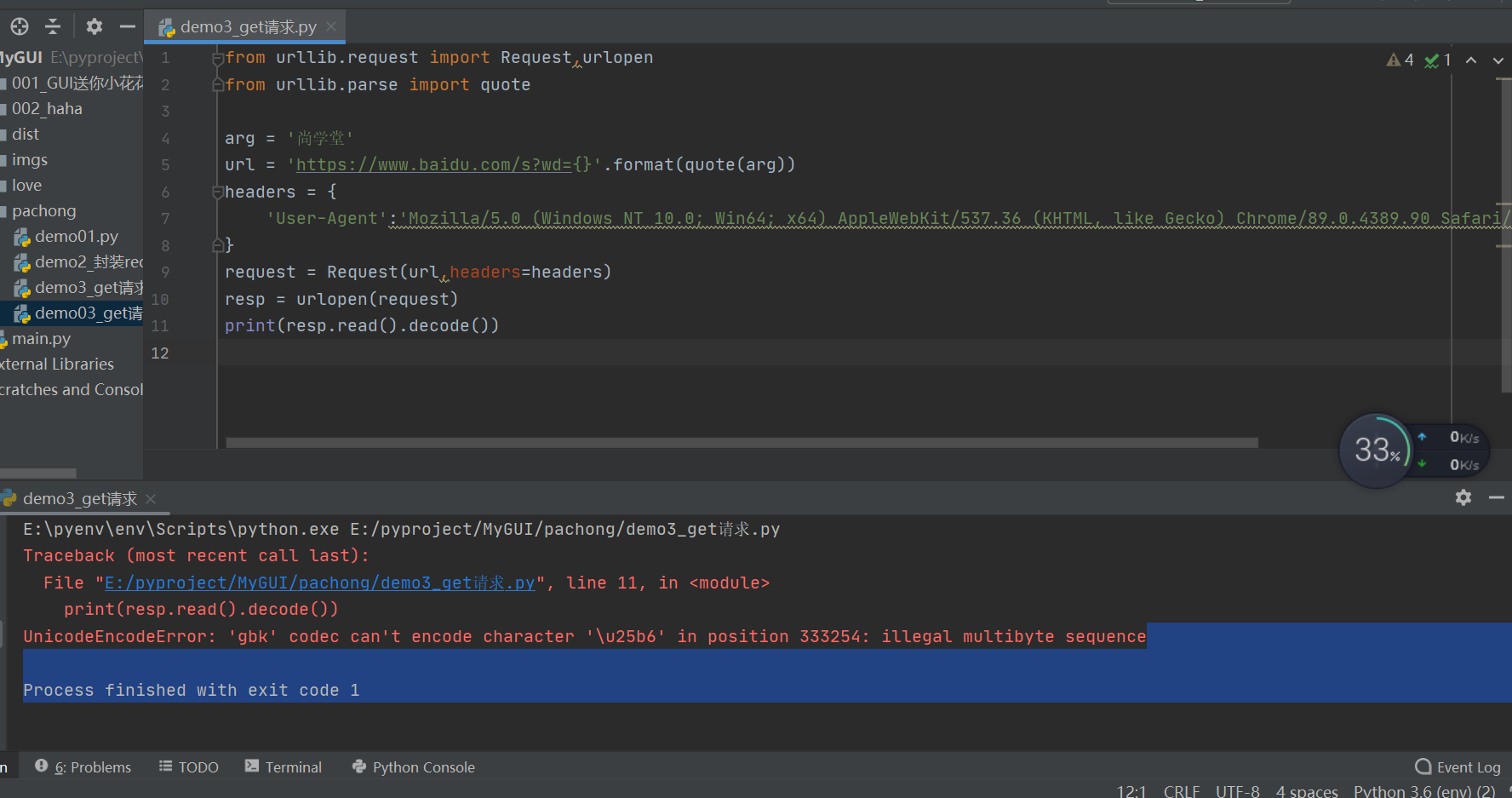Viewport: 1512px width, 798px height.
Task: Click the typo check indicator showing 1
Action: 1438,60
